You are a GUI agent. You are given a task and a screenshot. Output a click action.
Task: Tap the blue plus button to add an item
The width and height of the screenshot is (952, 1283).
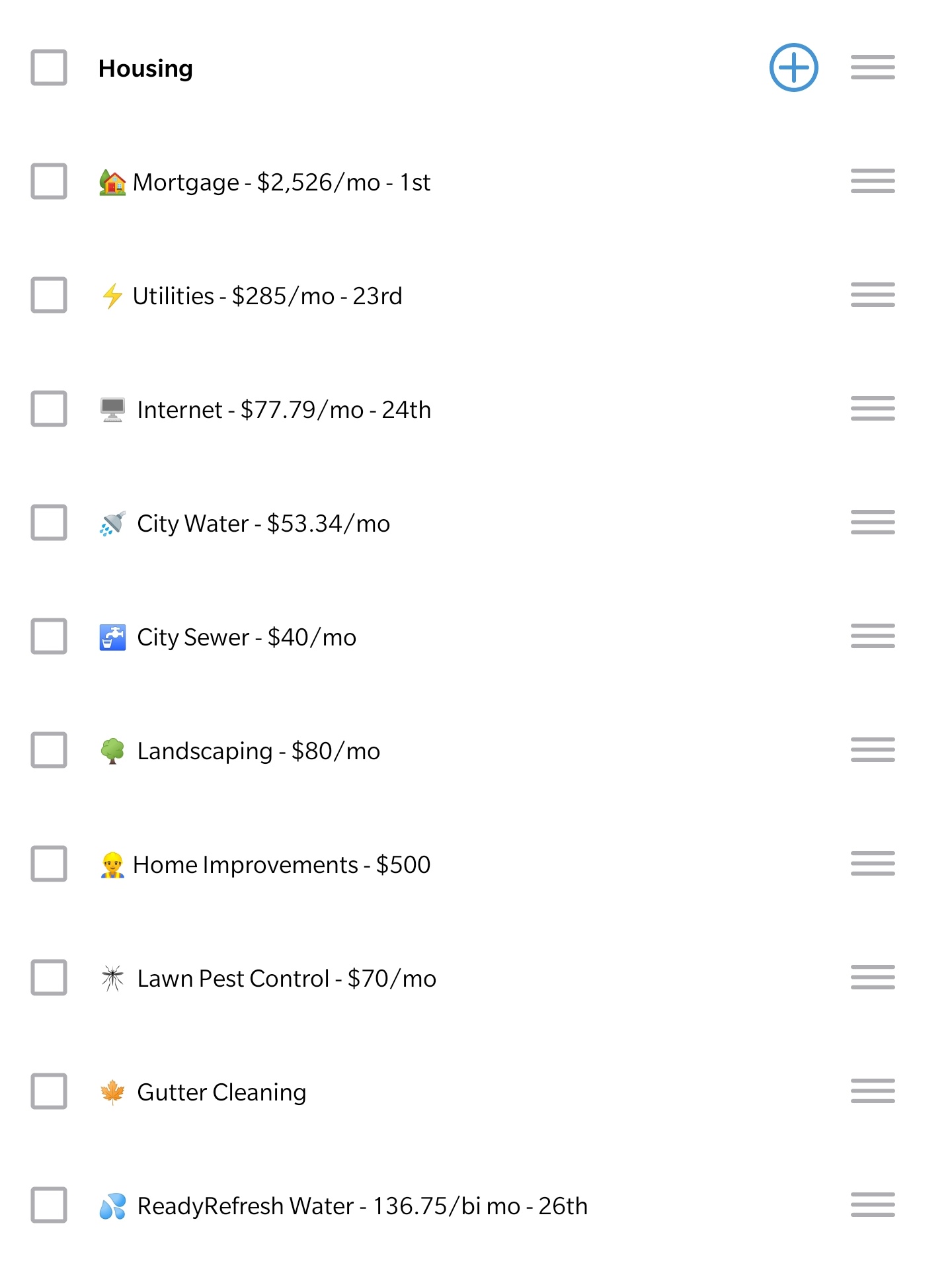tap(793, 67)
